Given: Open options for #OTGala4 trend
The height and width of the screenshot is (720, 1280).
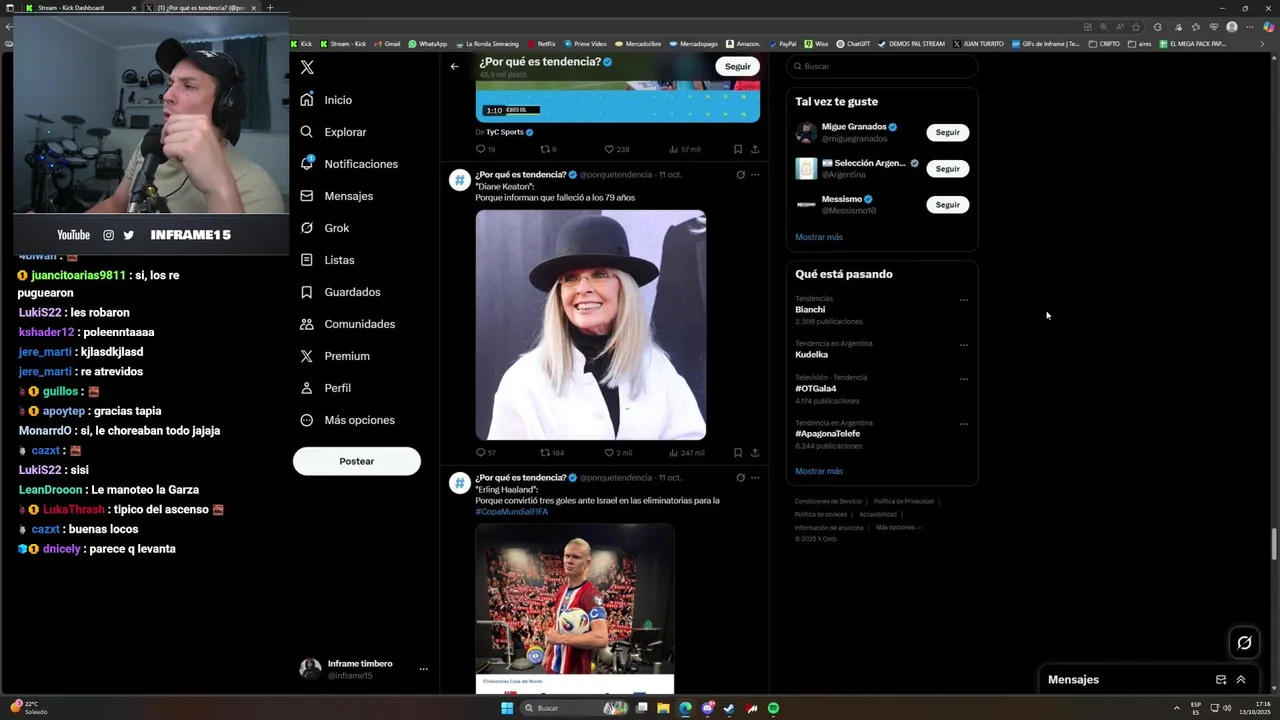Looking at the screenshot, I should pyautogui.click(x=964, y=379).
